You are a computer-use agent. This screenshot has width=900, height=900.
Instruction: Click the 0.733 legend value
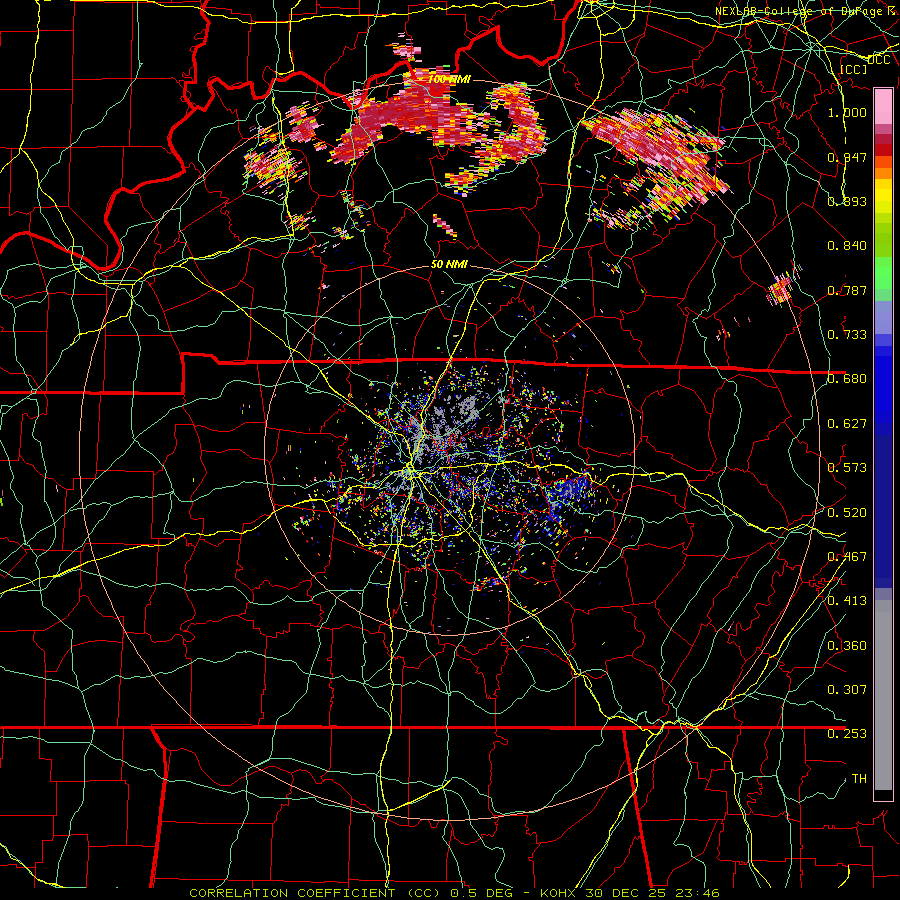(847, 335)
